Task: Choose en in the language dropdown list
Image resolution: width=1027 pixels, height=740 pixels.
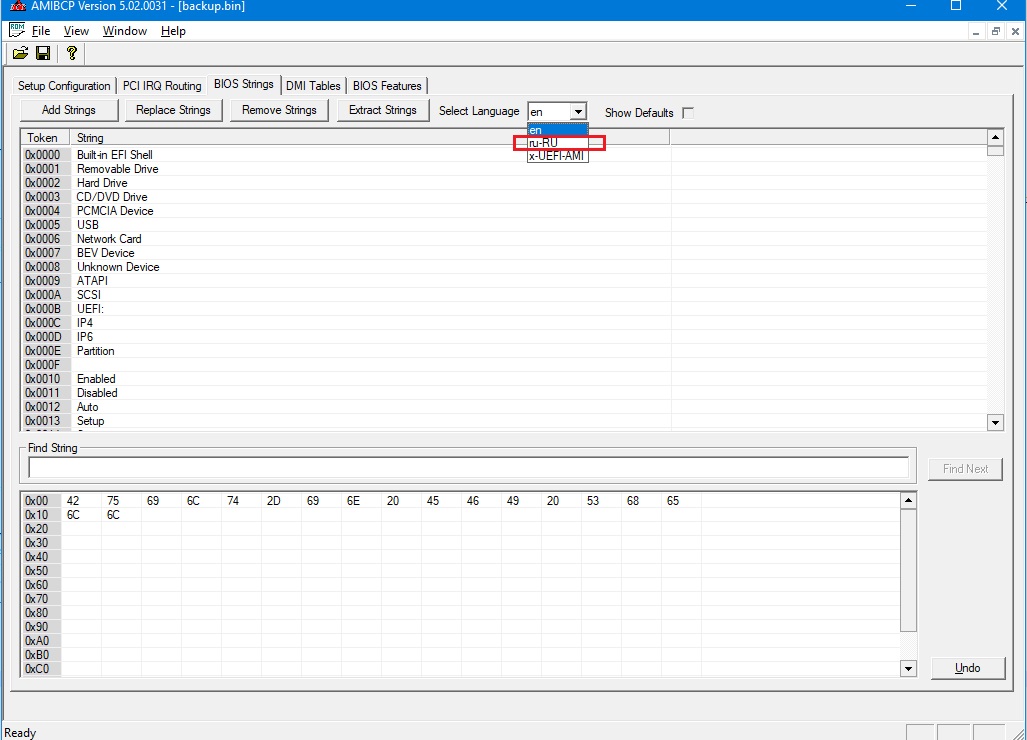Action: point(557,130)
